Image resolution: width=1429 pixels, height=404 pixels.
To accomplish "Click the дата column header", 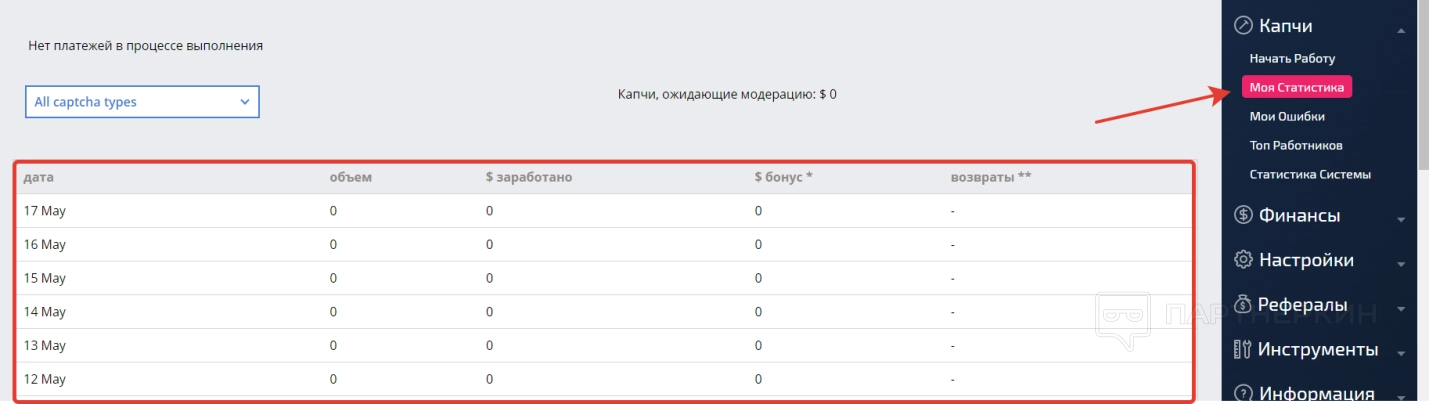I will click(x=38, y=177).
